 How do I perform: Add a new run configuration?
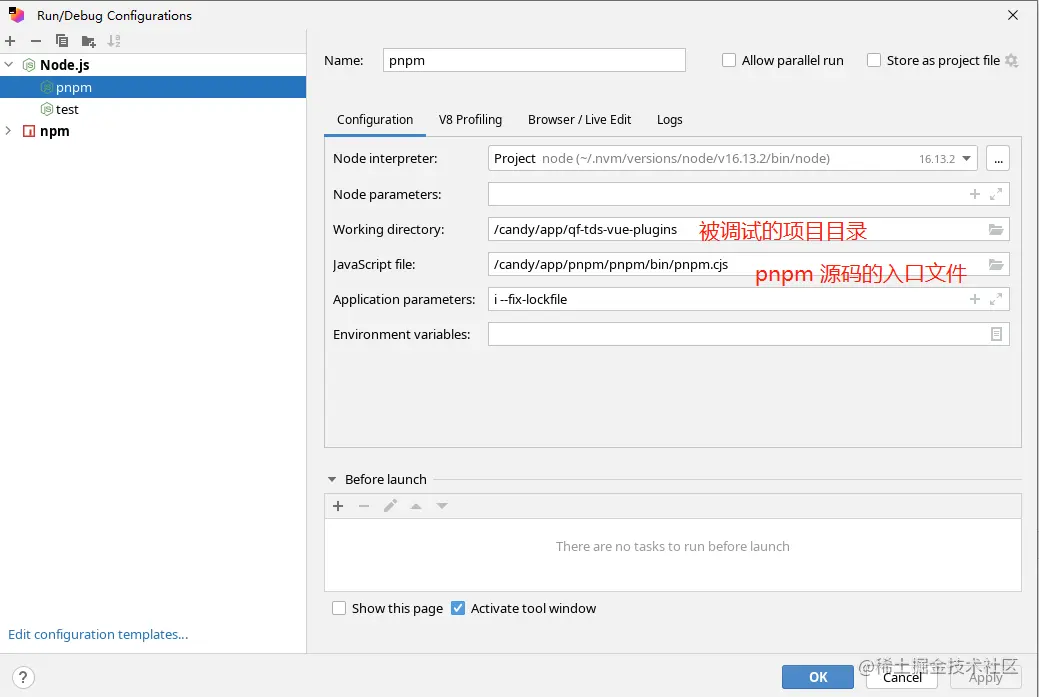(x=10, y=41)
